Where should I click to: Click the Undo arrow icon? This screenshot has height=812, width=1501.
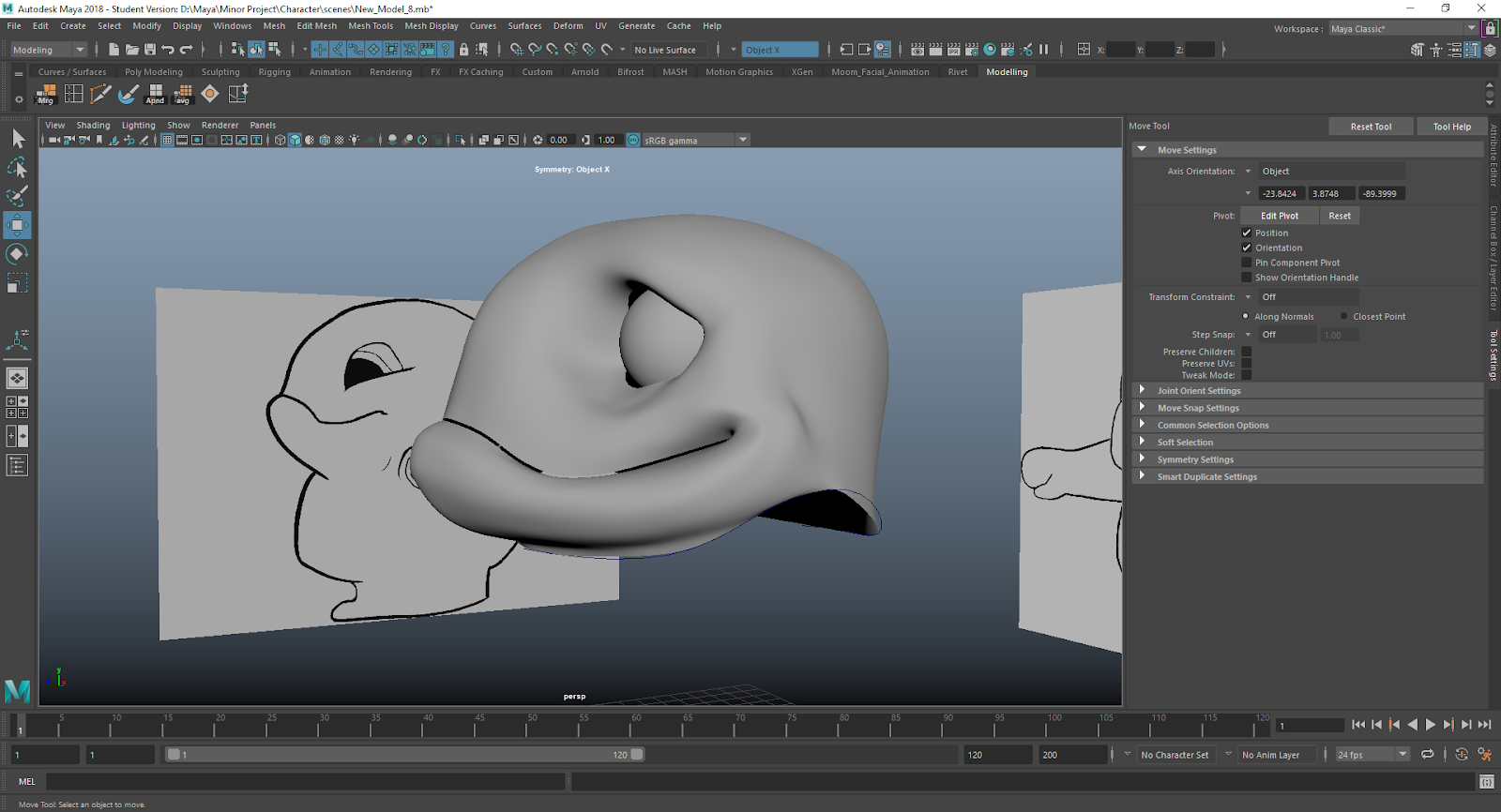pyautogui.click(x=168, y=50)
